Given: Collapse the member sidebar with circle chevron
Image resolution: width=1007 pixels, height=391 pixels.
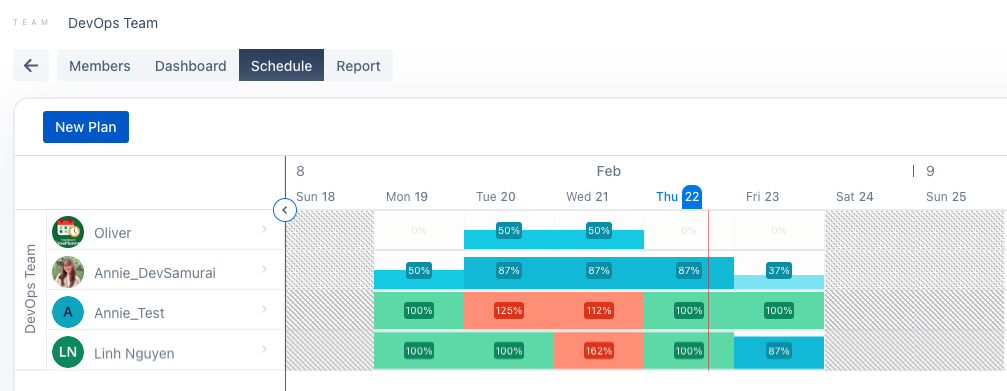Looking at the screenshot, I should [285, 210].
